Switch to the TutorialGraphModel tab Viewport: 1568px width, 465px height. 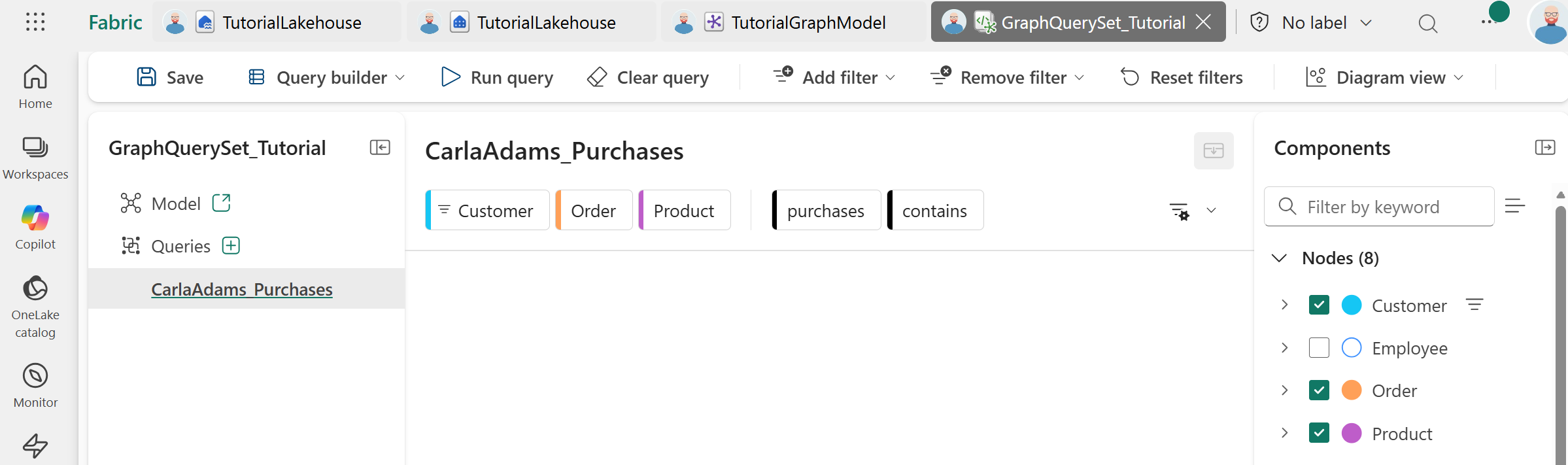tap(794, 23)
